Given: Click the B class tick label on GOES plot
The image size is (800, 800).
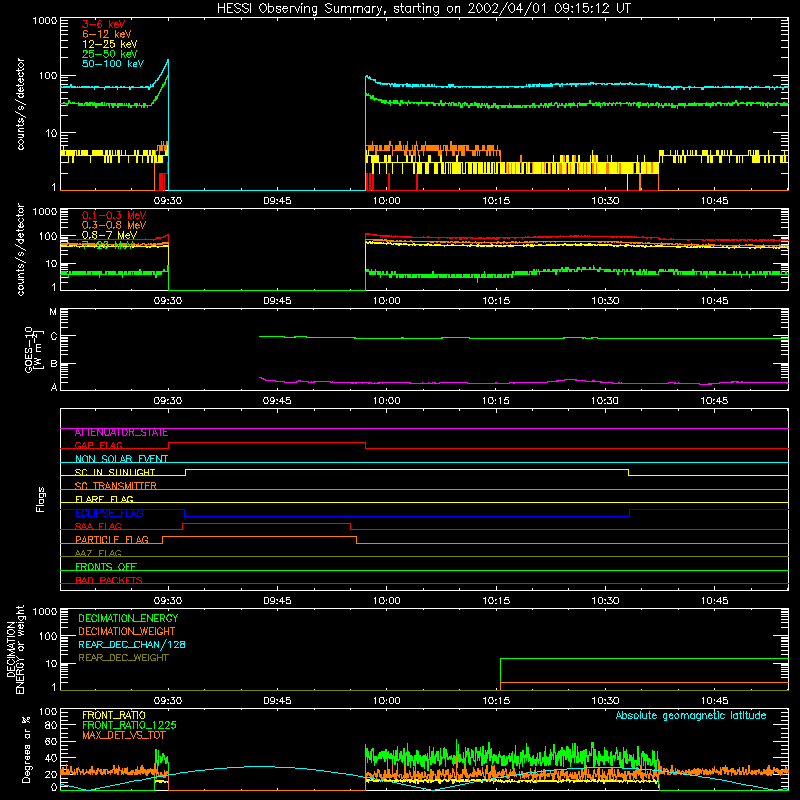Looking at the screenshot, I should [54, 364].
